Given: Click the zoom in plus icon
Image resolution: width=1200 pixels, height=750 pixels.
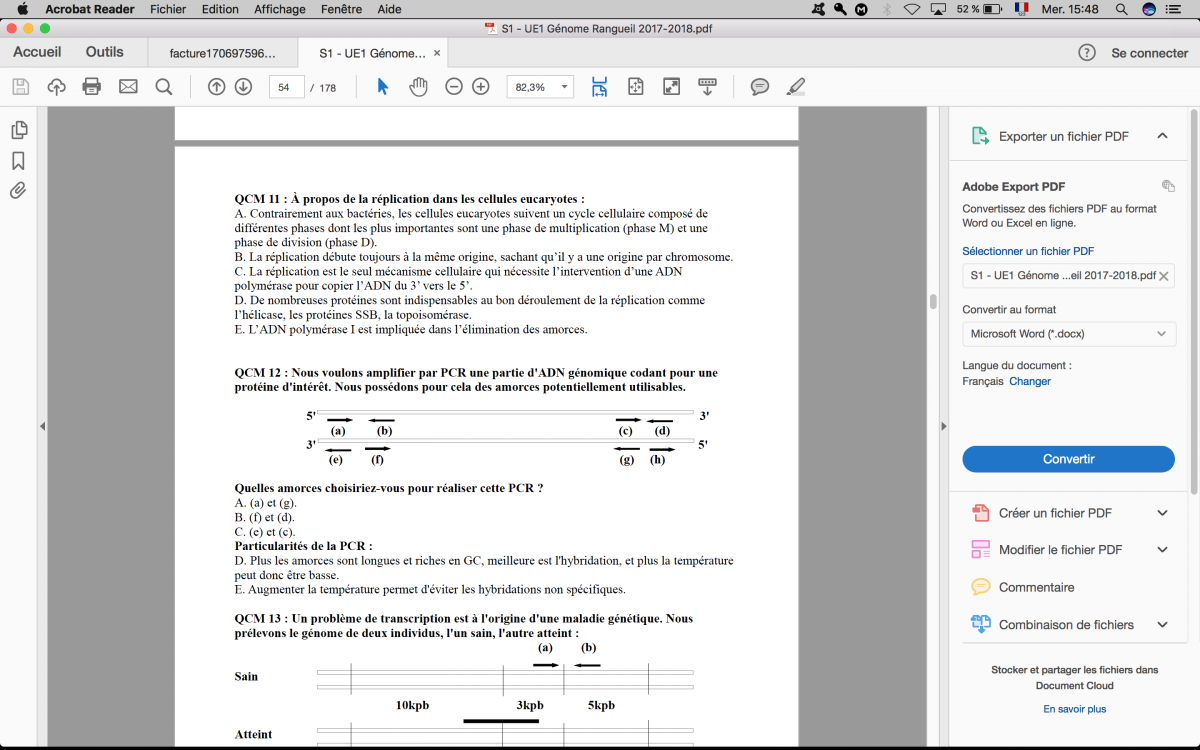Looking at the screenshot, I should [481, 87].
